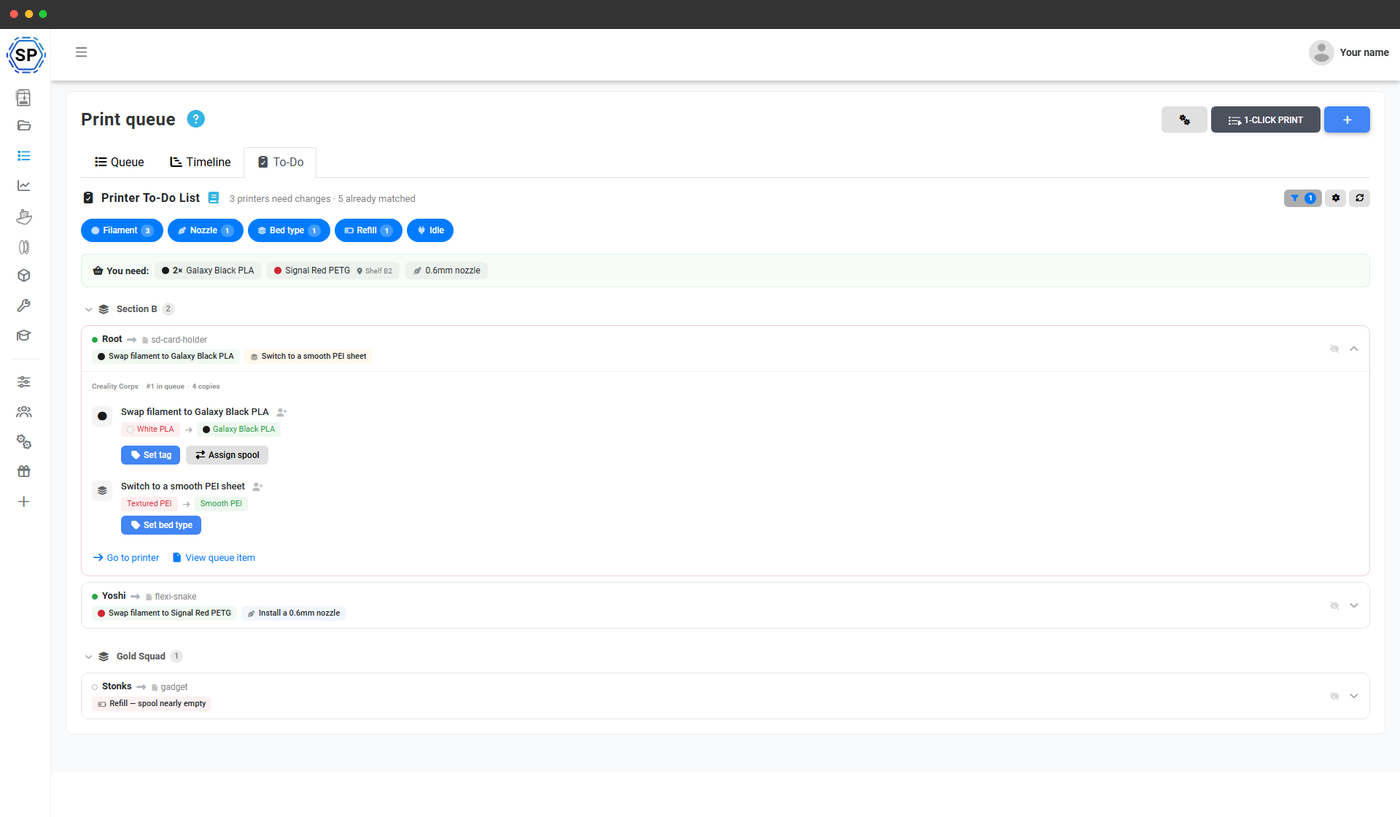1400x817 pixels.
Task: Select the print queue list icon in sidebar
Action: tap(24, 156)
